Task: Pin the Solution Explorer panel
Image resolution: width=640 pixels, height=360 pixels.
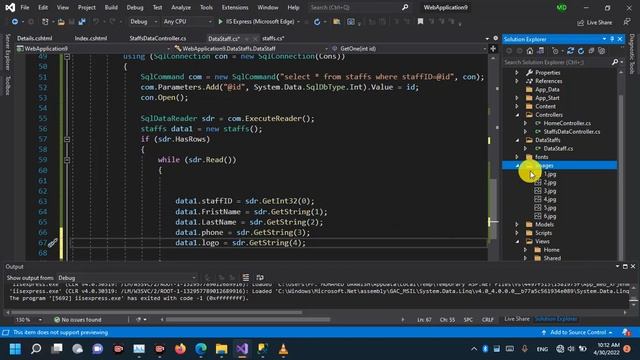Action: (612, 39)
